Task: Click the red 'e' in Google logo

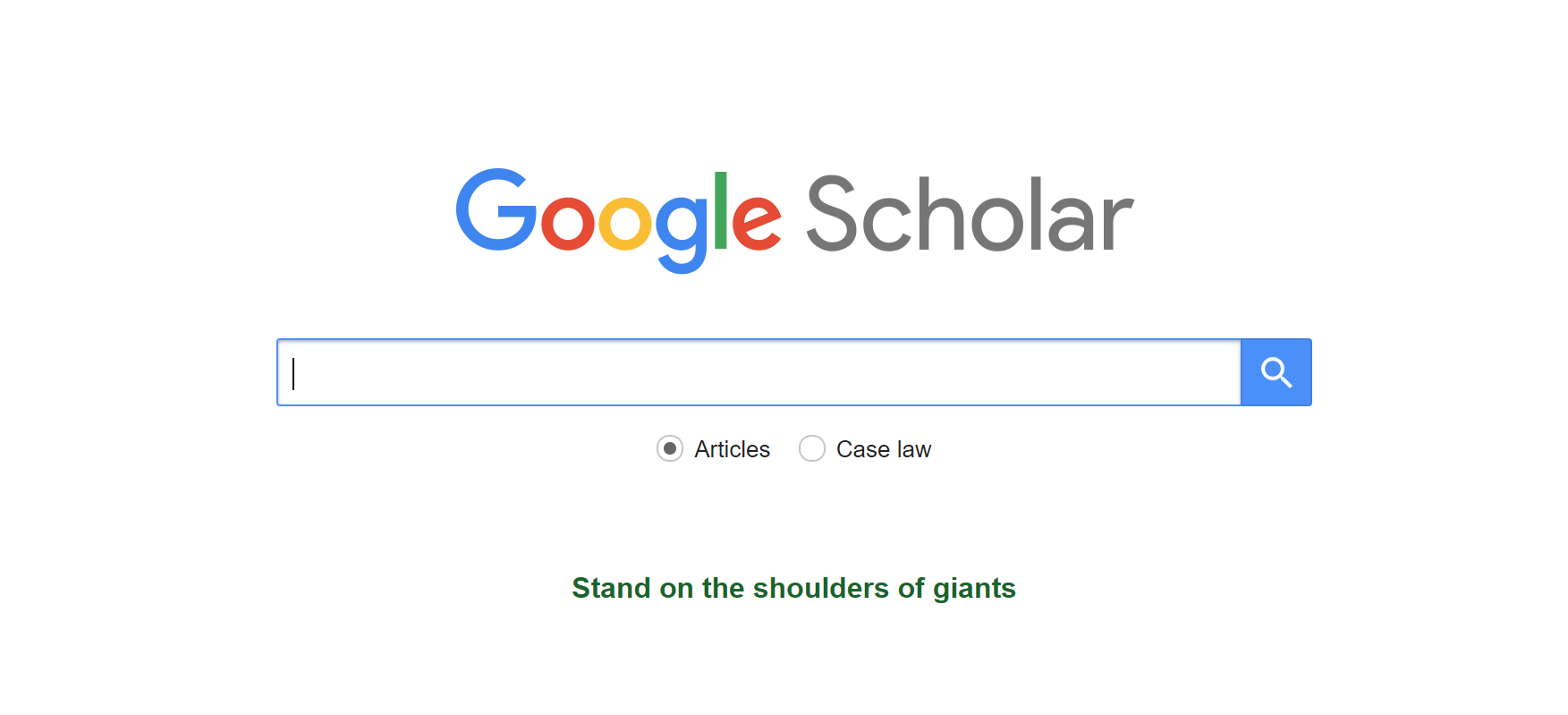Action: [x=757, y=223]
